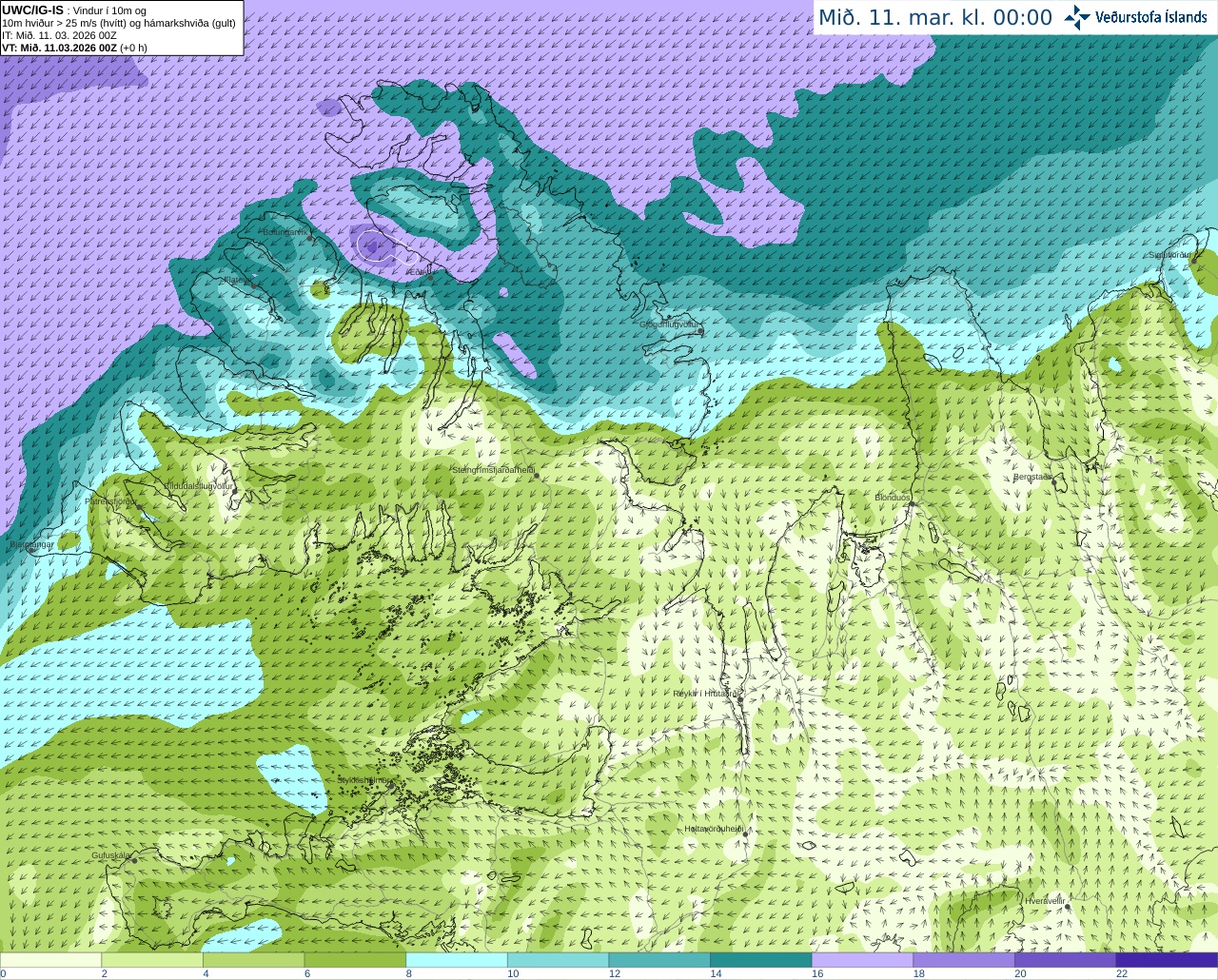This screenshot has height=980, width=1218.
Task: Click the legend scale value 16
Action: (x=817, y=973)
